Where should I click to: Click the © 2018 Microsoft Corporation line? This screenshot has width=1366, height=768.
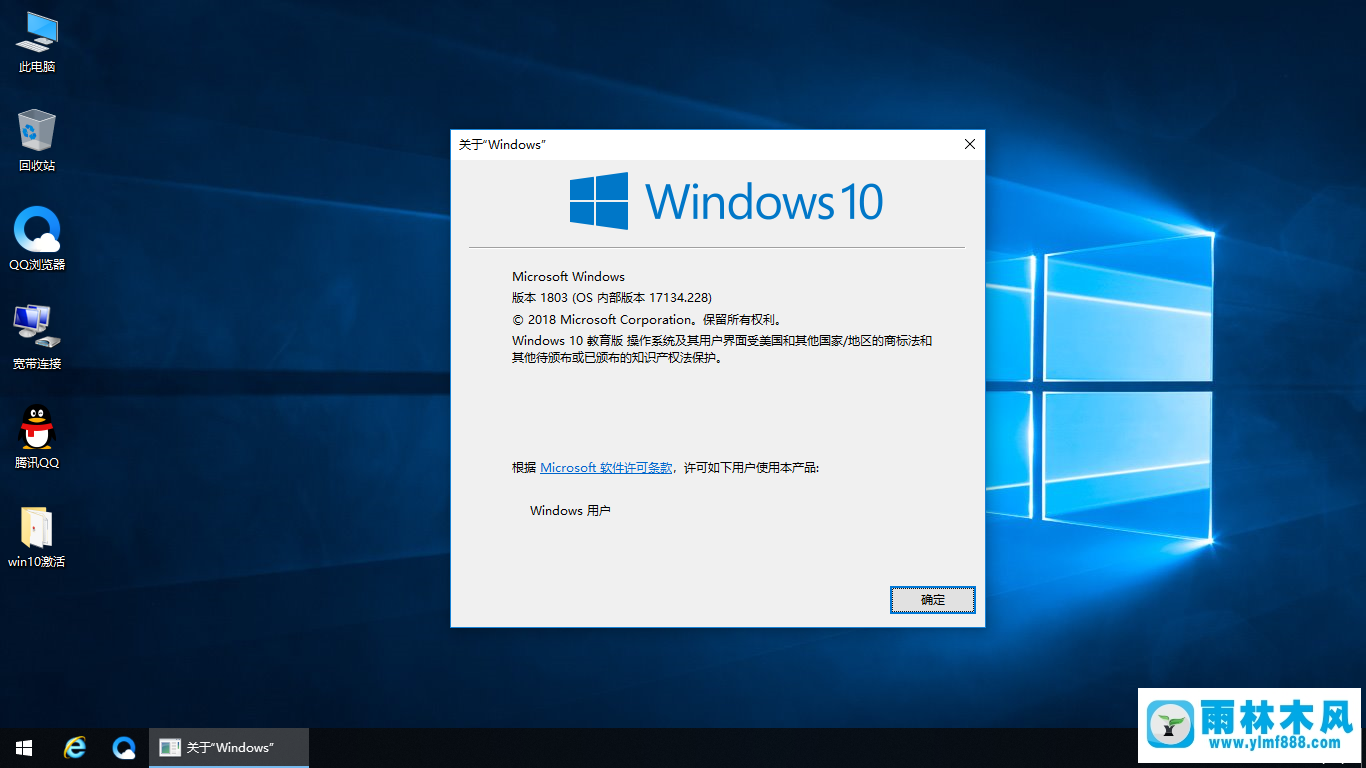647,320
